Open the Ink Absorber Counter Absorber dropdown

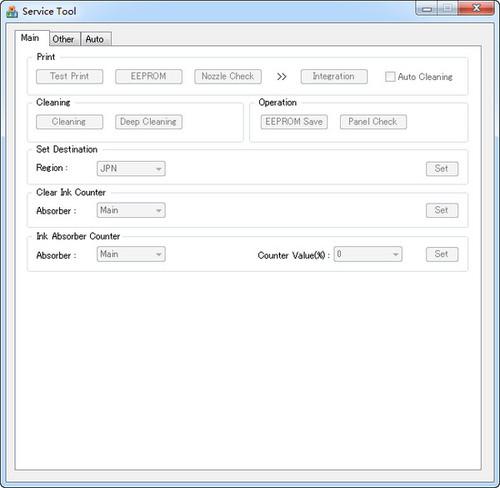pos(131,254)
